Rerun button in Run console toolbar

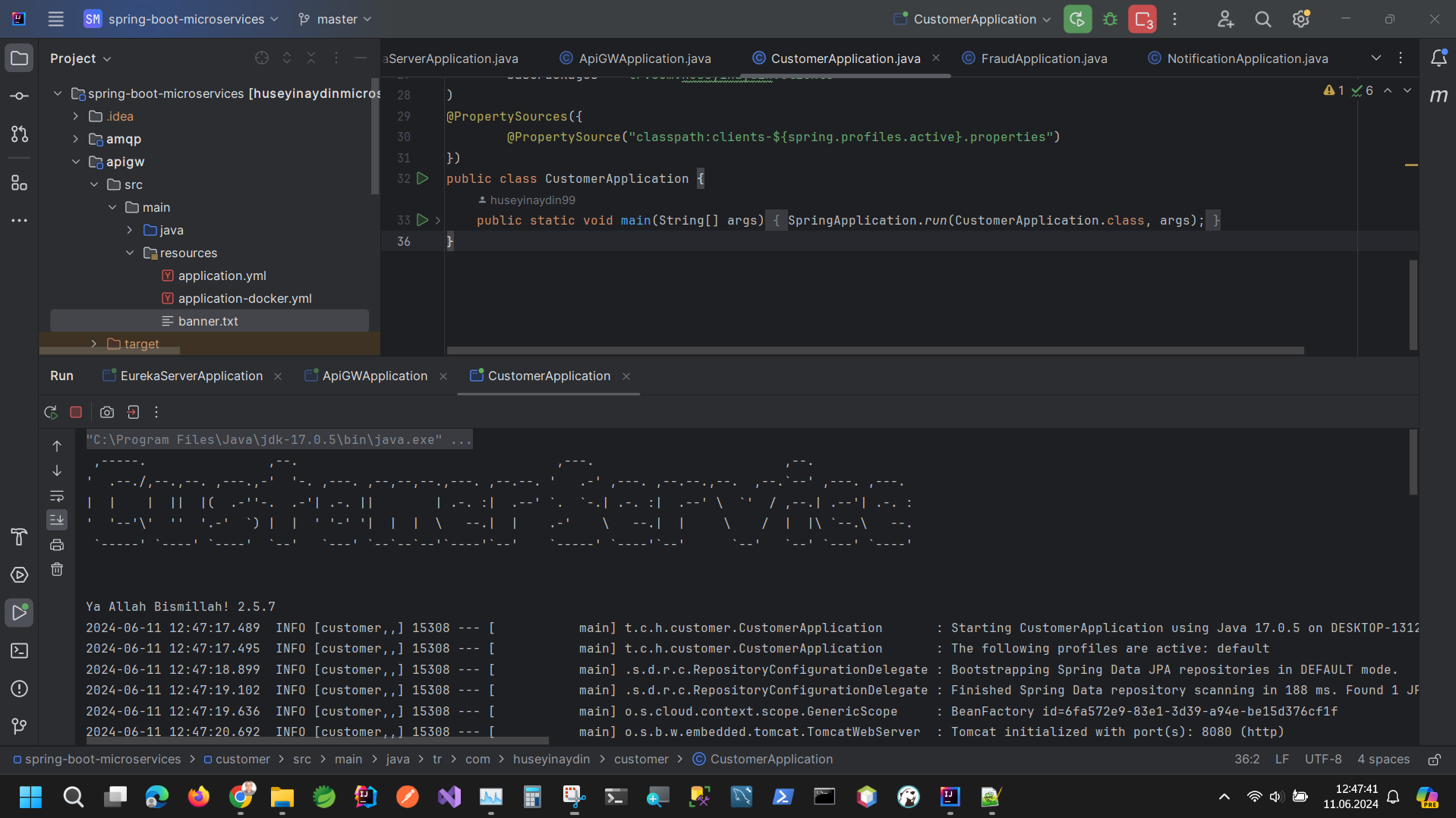point(51,412)
